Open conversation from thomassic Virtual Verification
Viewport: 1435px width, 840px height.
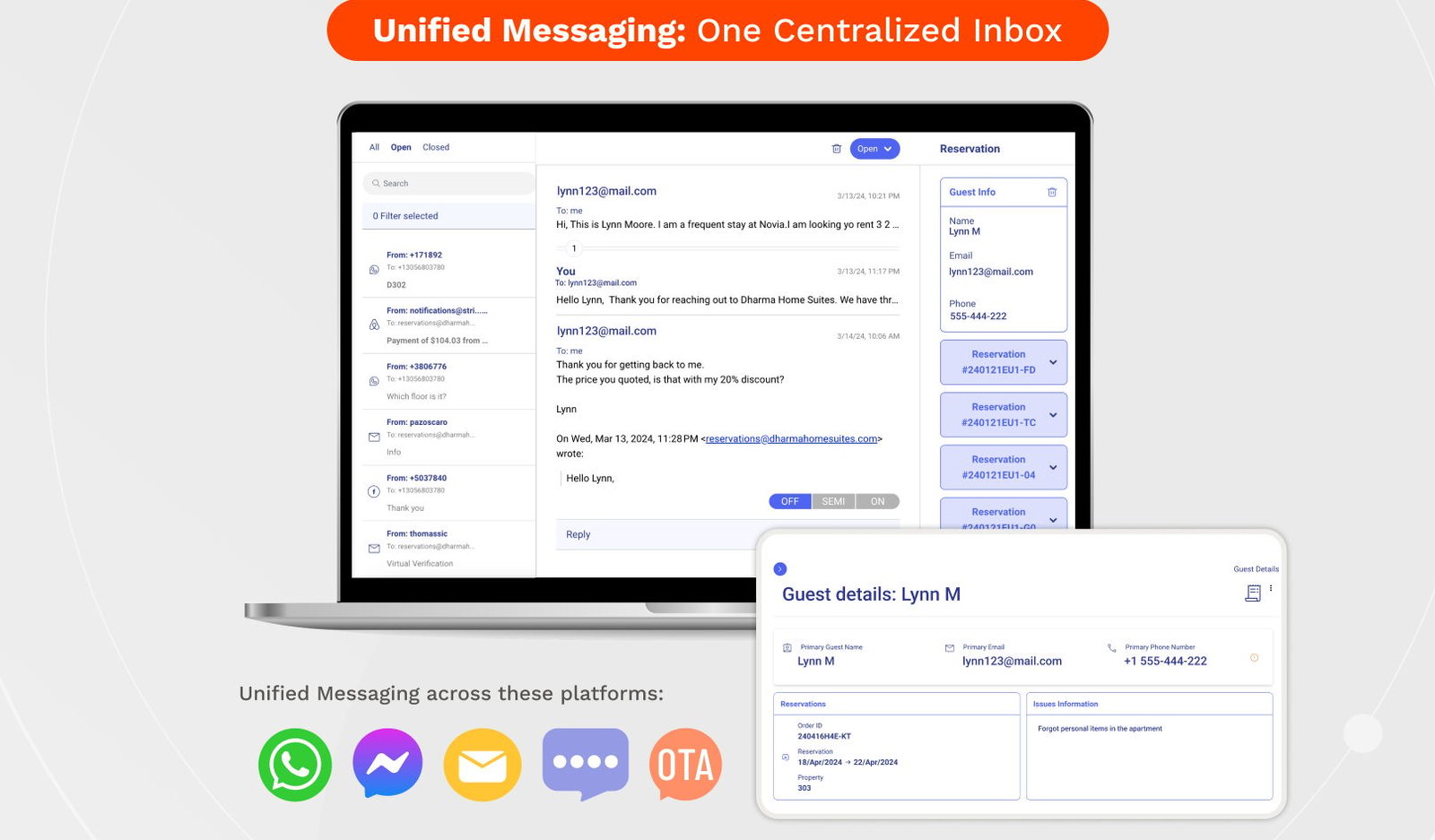coord(449,549)
